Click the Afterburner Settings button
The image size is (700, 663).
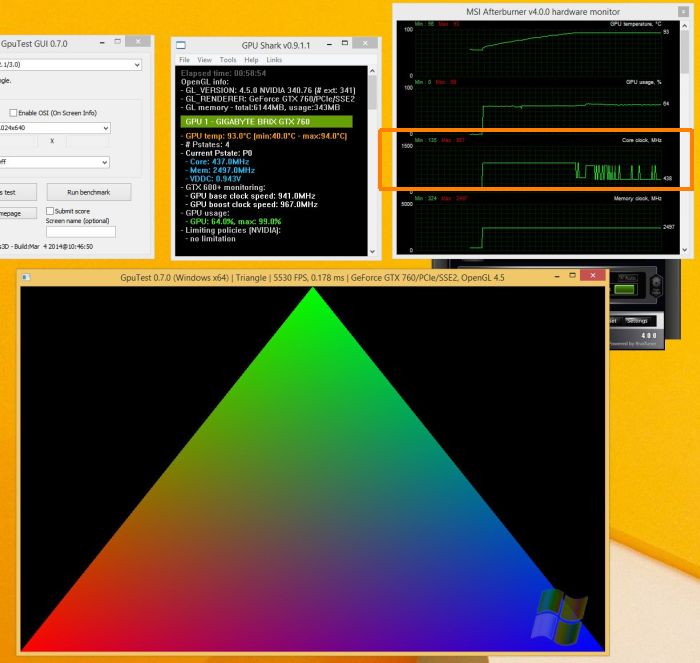pos(637,321)
